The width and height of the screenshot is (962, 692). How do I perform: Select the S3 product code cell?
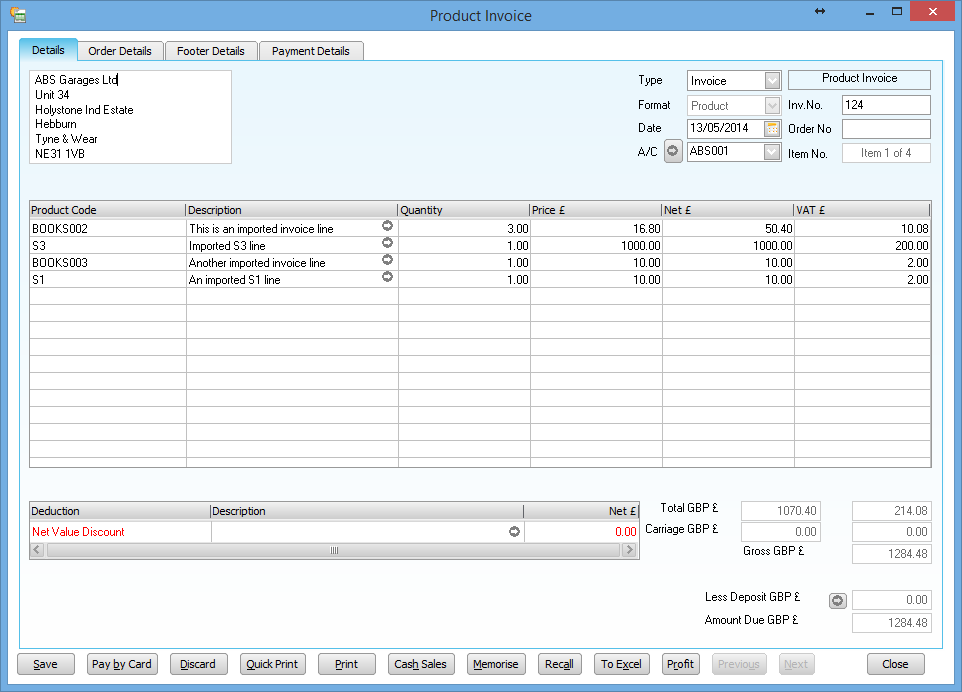point(108,245)
